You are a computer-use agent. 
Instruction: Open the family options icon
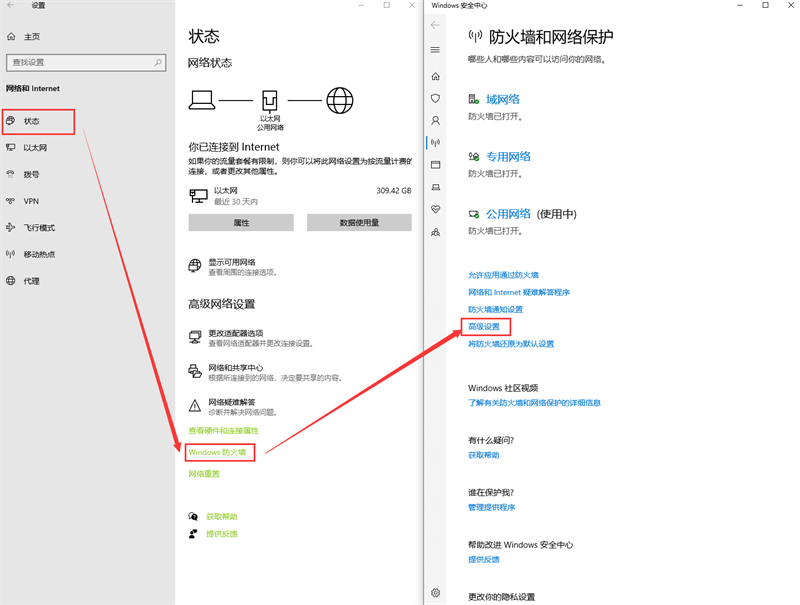coord(434,232)
